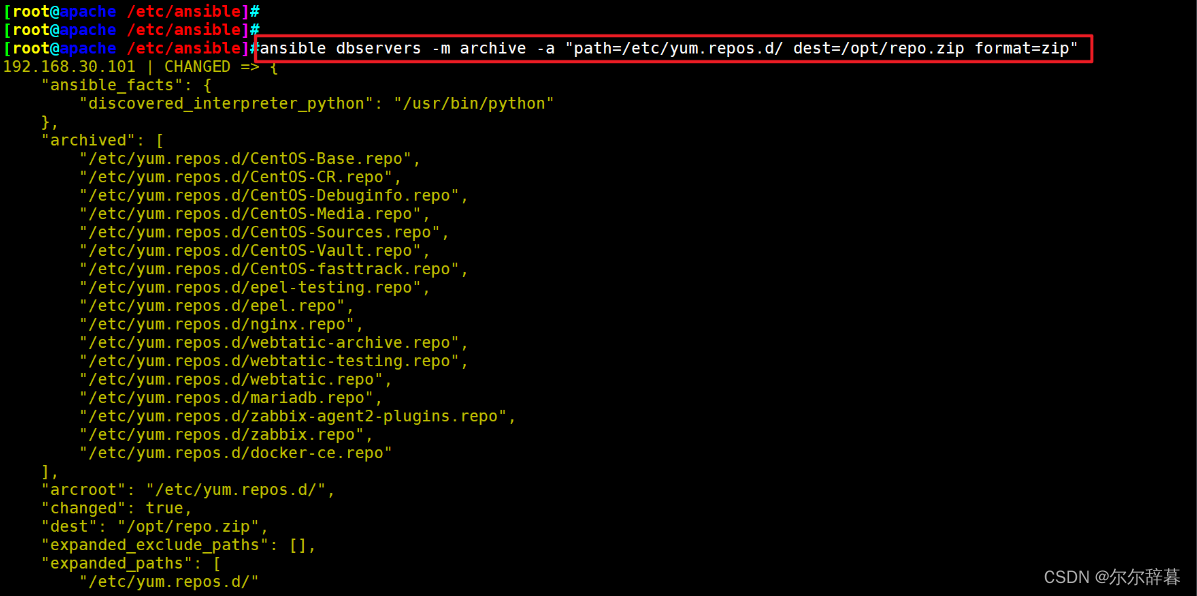Viewport: 1197px width, 596px height.
Task: Select CentOS-Sources.repo path line
Action: coord(265,233)
